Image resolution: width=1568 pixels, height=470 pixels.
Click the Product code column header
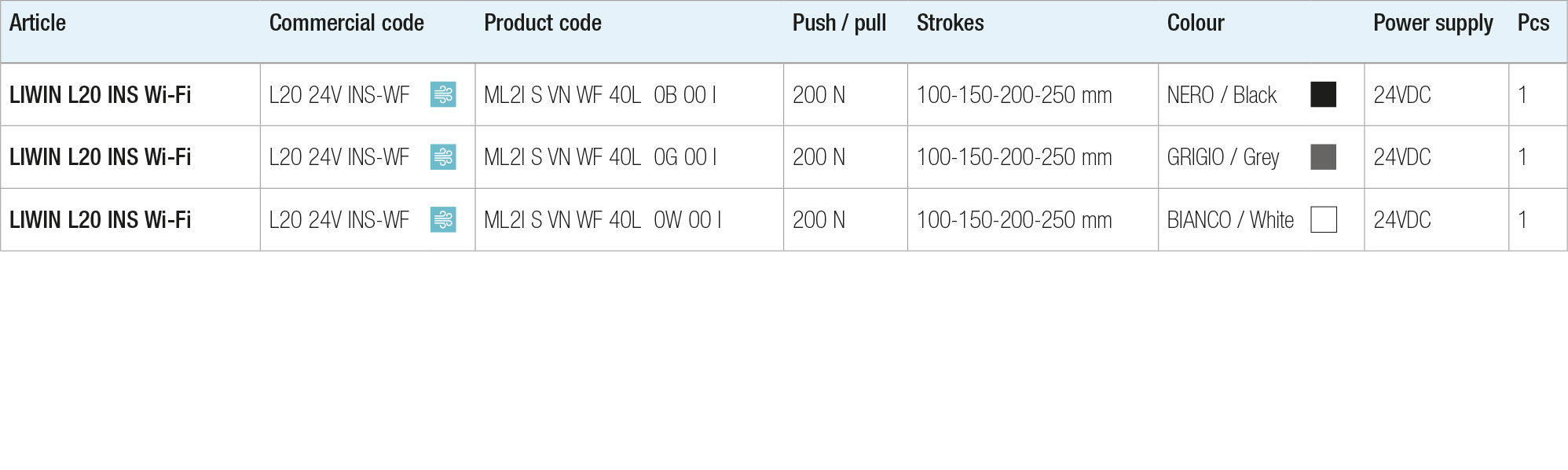pyautogui.click(x=543, y=23)
